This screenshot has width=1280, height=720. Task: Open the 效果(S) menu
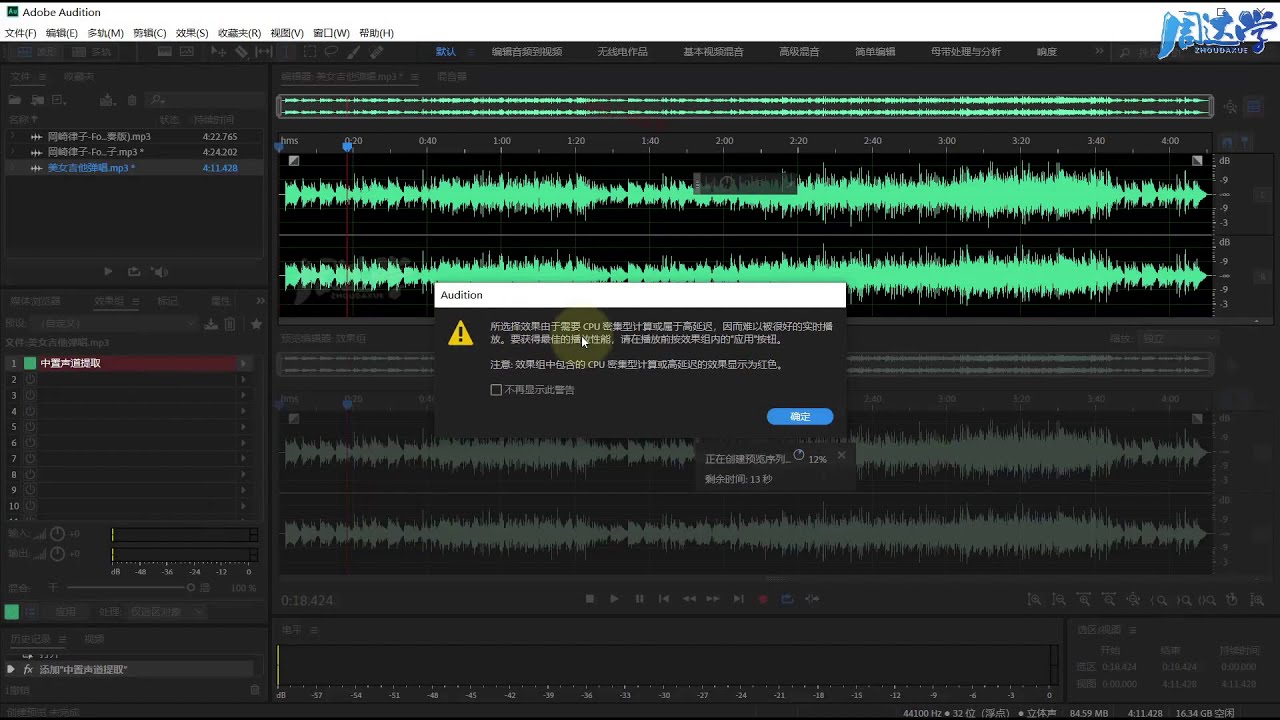(x=192, y=33)
